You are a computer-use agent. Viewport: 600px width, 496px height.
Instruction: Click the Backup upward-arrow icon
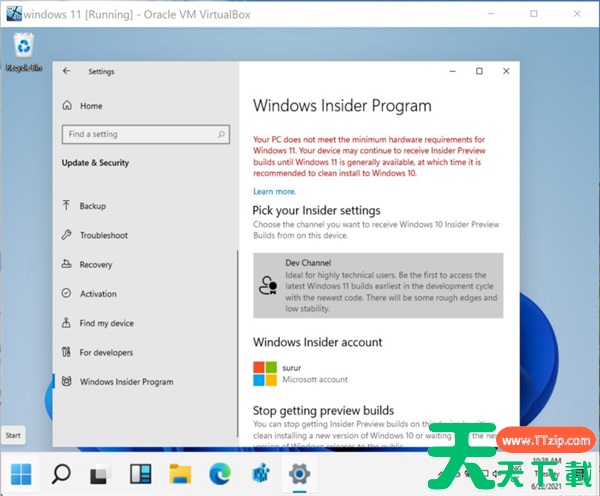coord(66,206)
